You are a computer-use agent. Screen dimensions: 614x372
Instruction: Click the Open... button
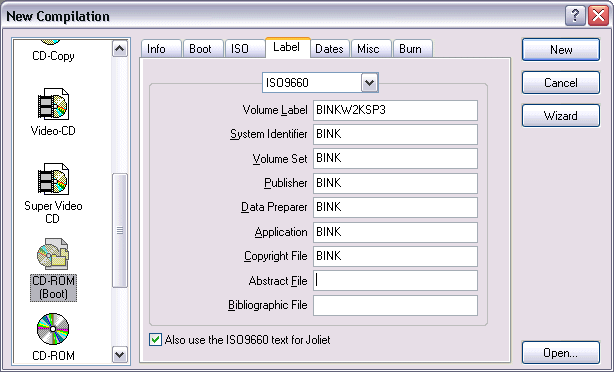point(561,353)
